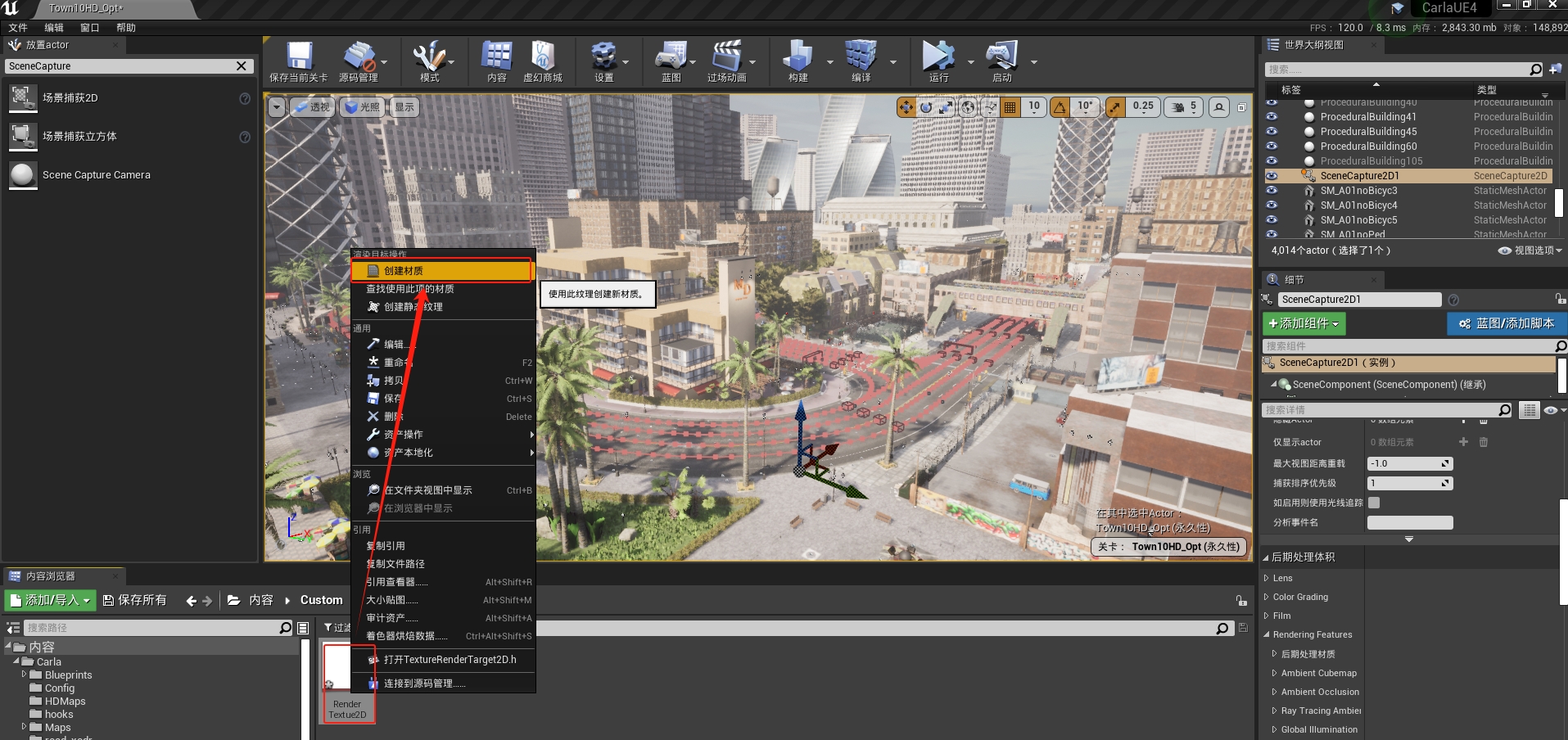The width and height of the screenshot is (1568, 740).
Task: Click the Blueprints (蓝图) toolbar icon
Action: 671,57
